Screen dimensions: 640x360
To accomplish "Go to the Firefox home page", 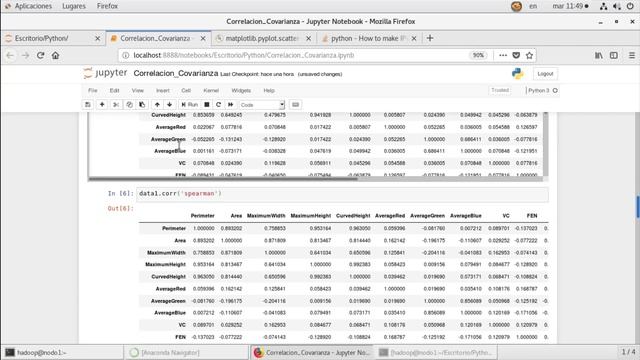I will [x=56, y=56].
